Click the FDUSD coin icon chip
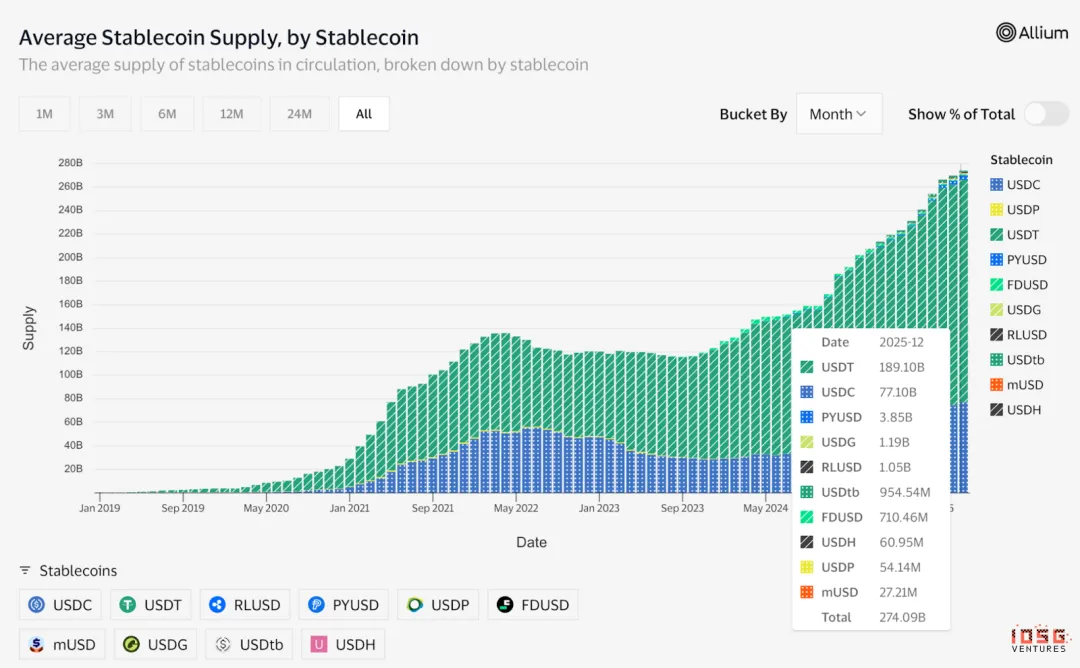 coord(504,605)
